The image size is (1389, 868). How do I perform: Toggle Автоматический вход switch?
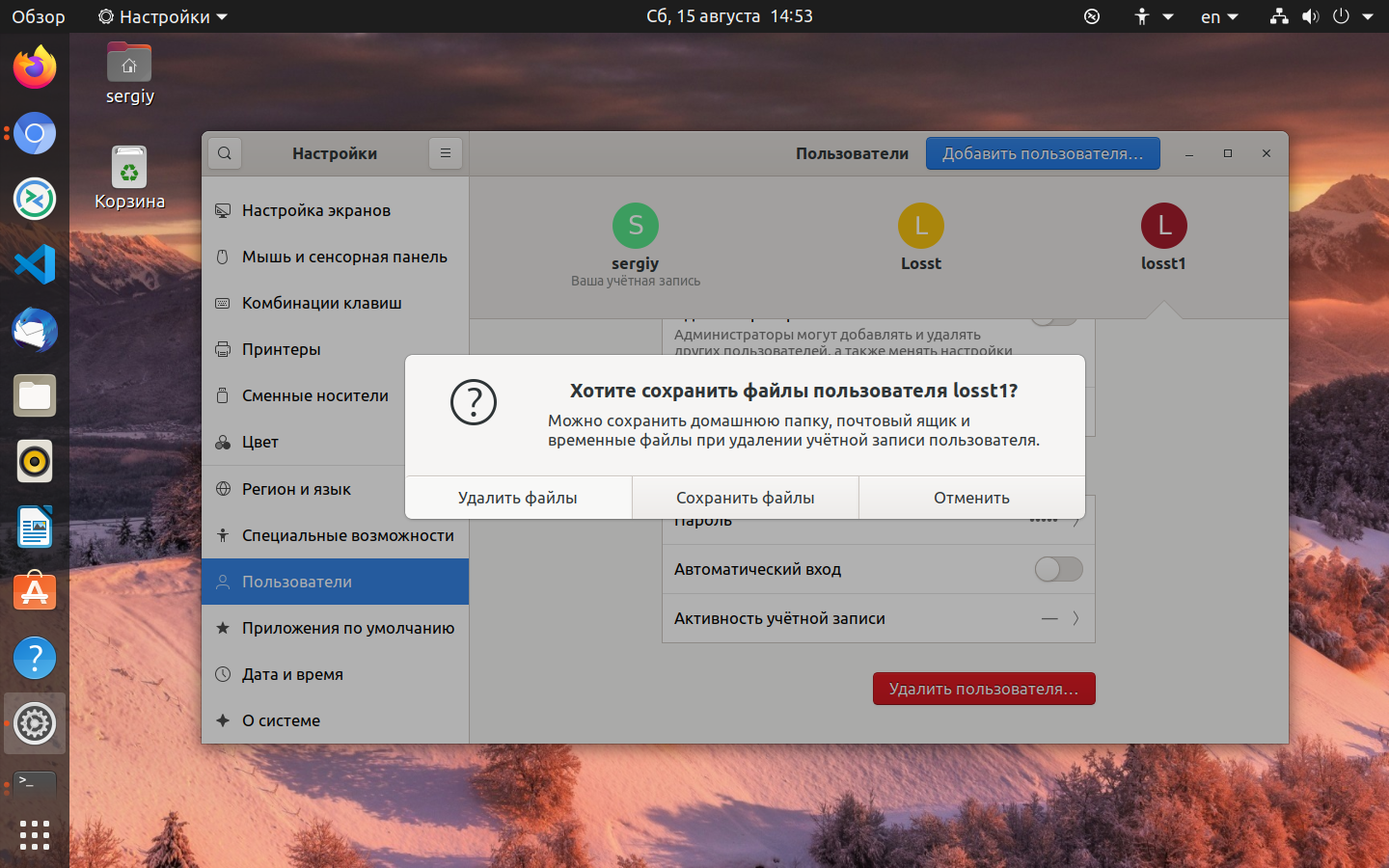1059,569
